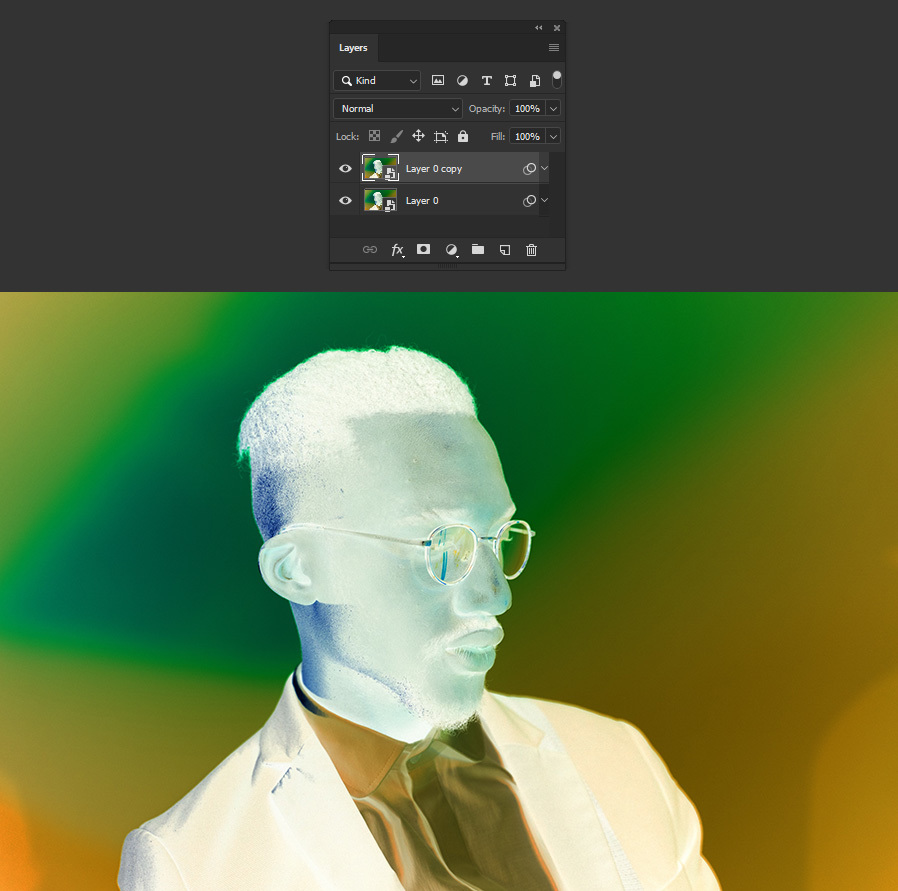This screenshot has width=898, height=891.
Task: Close the Layers panel
Action: (x=557, y=27)
